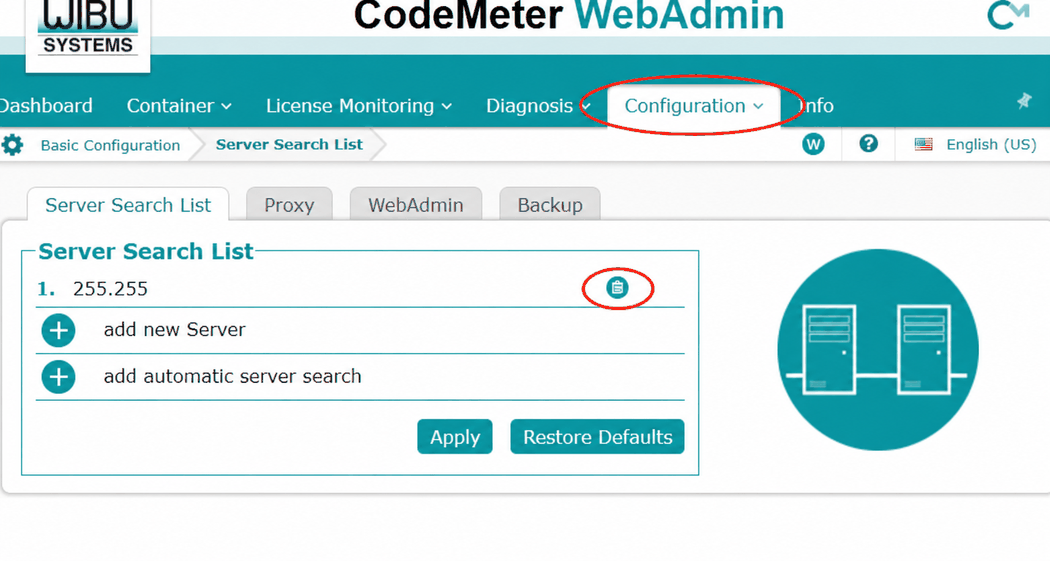Click the US flag language icon
The height and width of the screenshot is (561, 1050).
923,144
